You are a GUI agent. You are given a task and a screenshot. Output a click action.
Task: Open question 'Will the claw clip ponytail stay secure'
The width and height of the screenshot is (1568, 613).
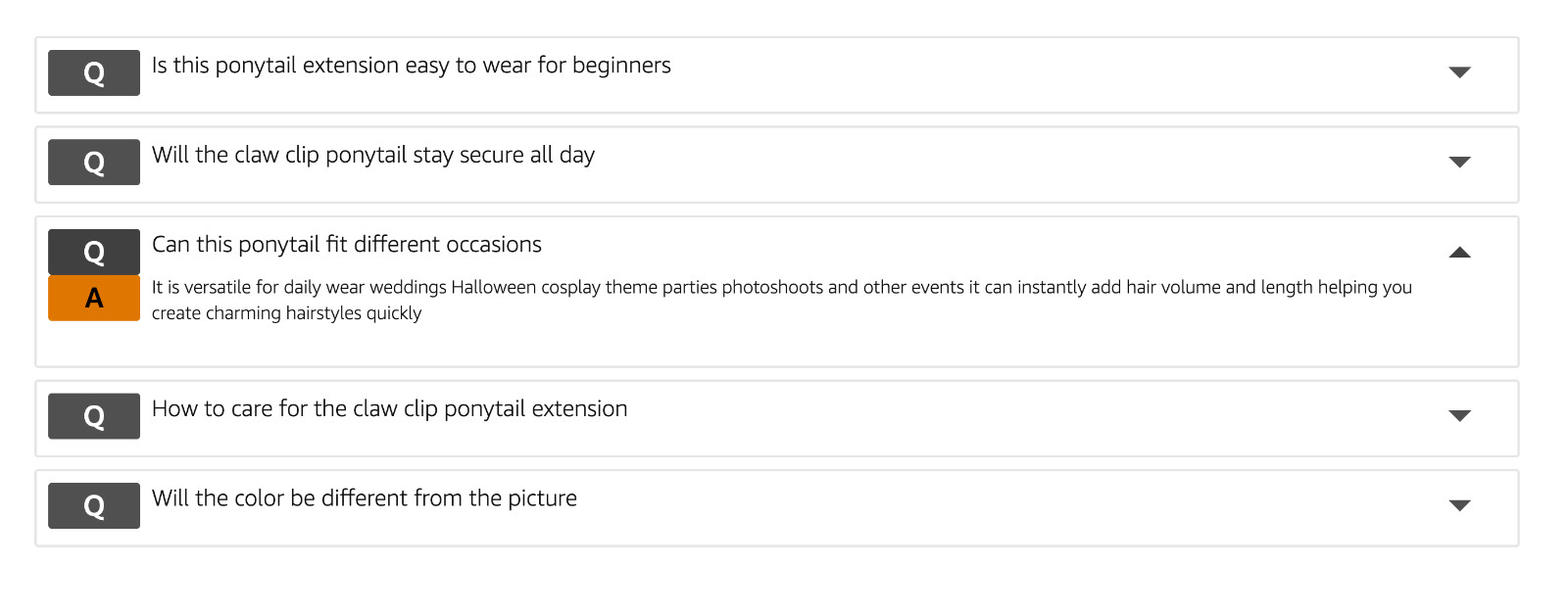[x=373, y=155]
